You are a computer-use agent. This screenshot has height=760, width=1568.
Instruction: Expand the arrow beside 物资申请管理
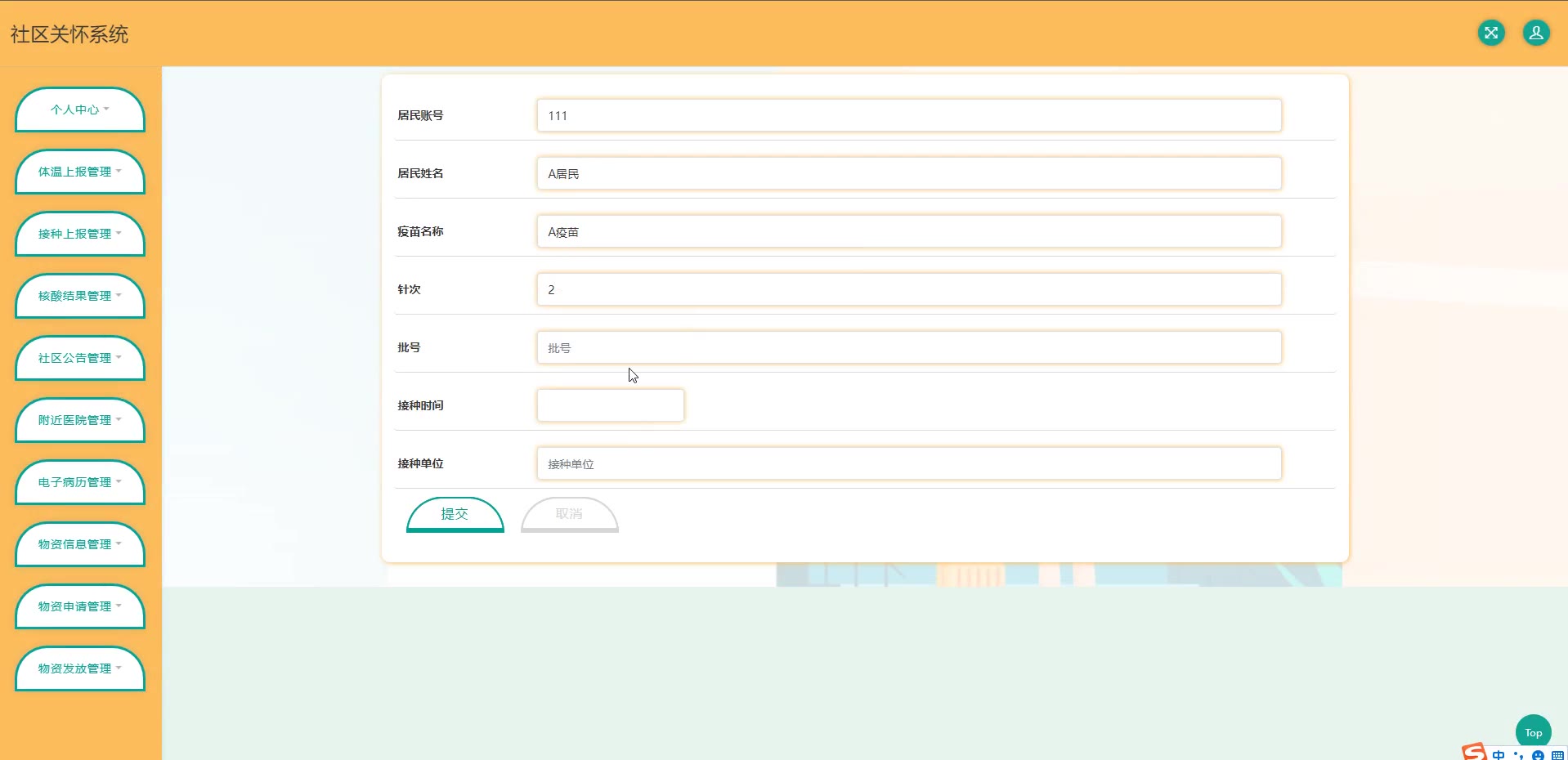pyautogui.click(x=119, y=606)
